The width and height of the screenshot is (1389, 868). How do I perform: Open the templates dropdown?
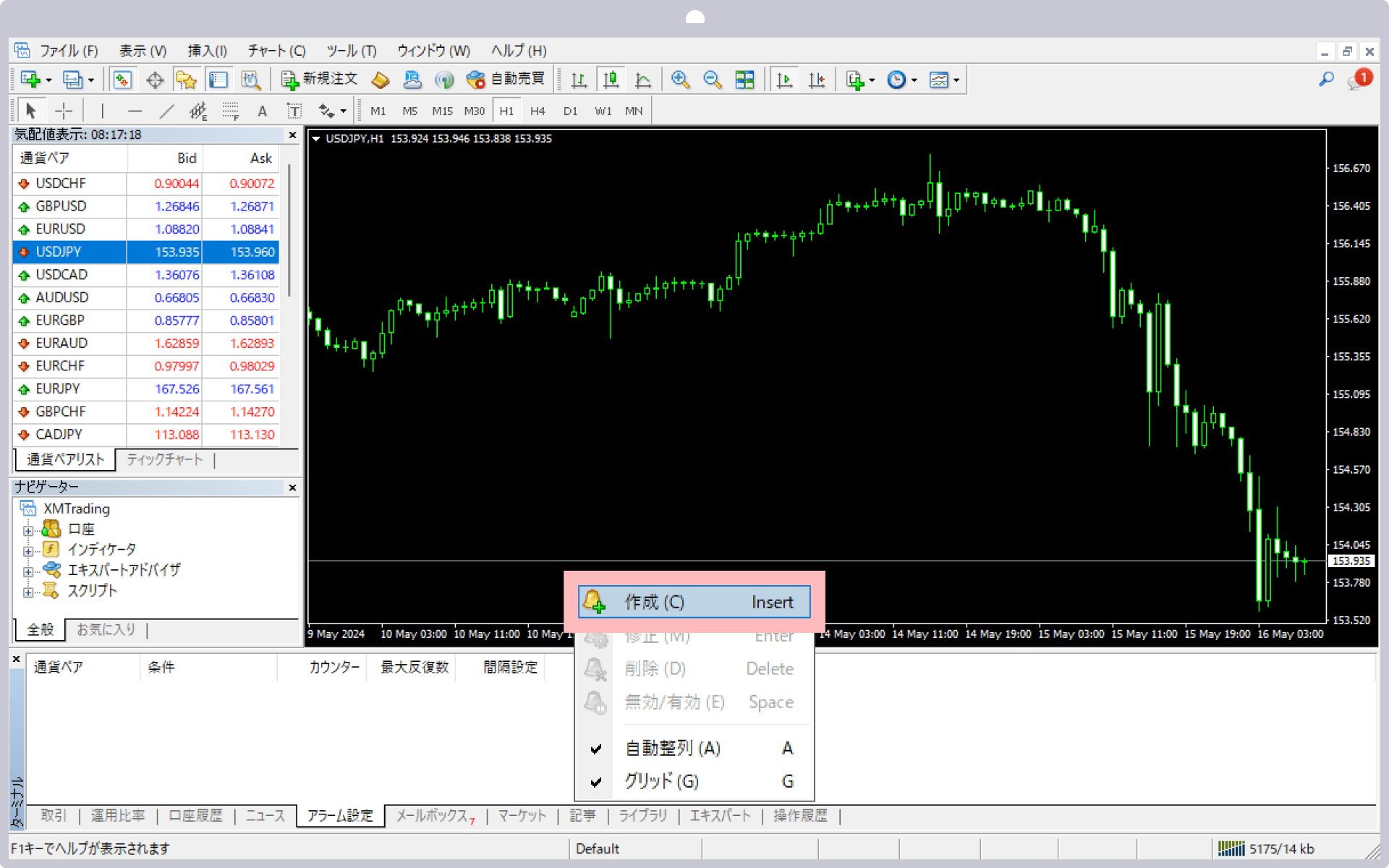944,80
